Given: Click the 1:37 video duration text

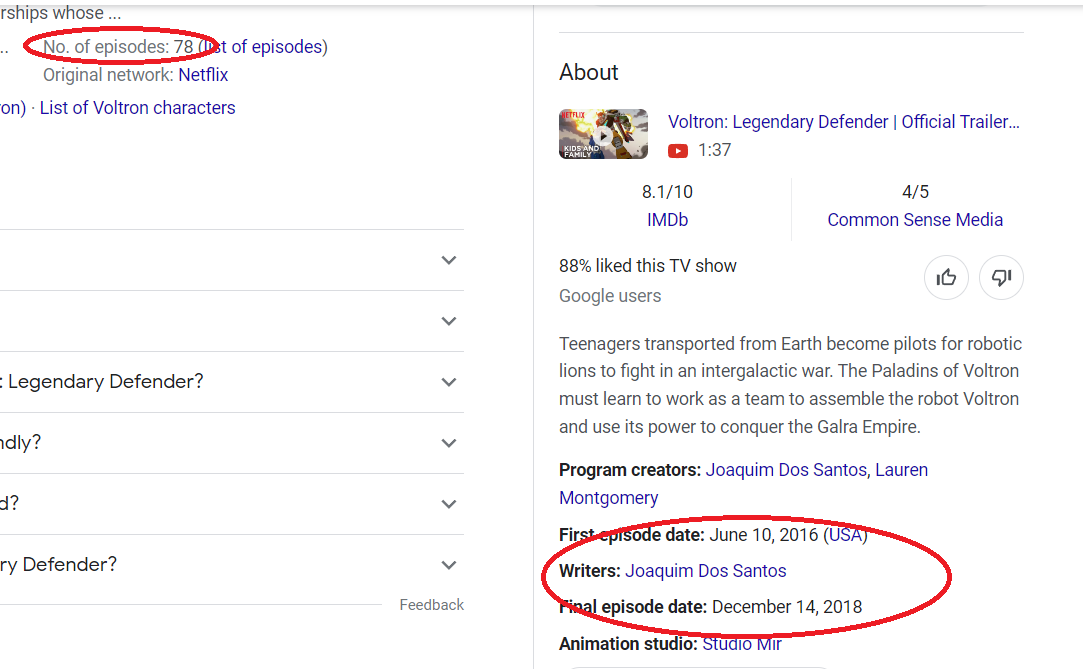Looking at the screenshot, I should tap(714, 150).
